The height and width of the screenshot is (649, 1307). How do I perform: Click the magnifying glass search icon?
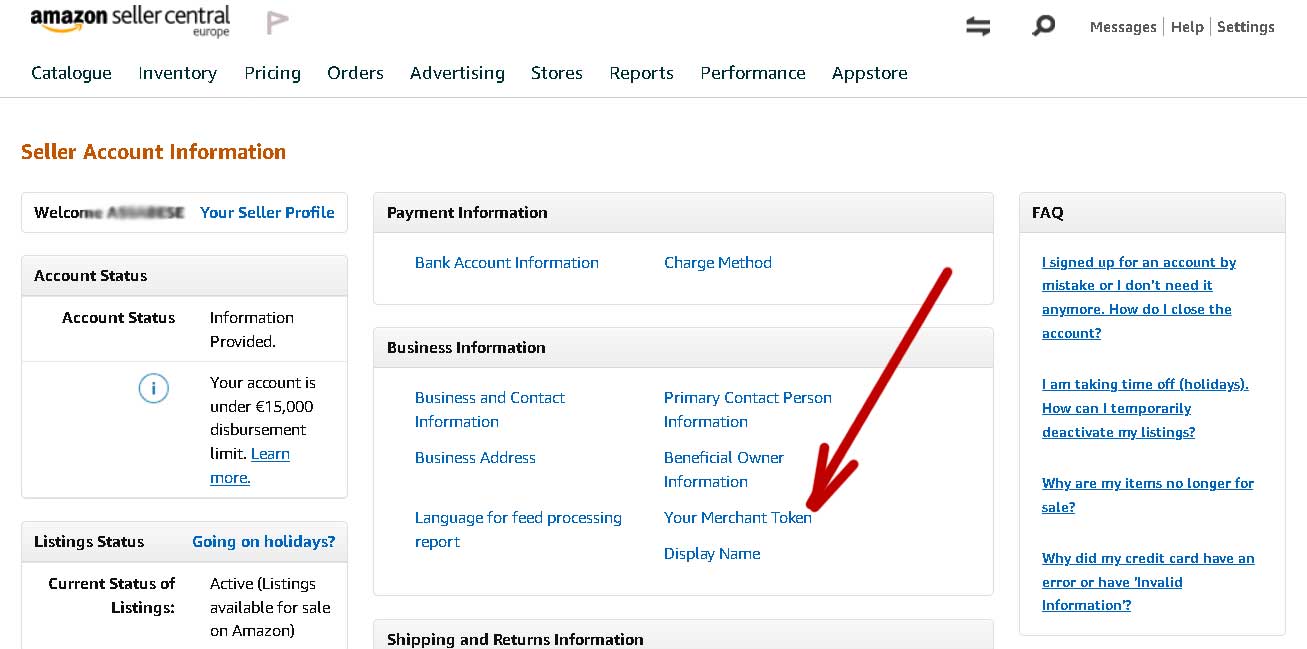click(x=1043, y=26)
